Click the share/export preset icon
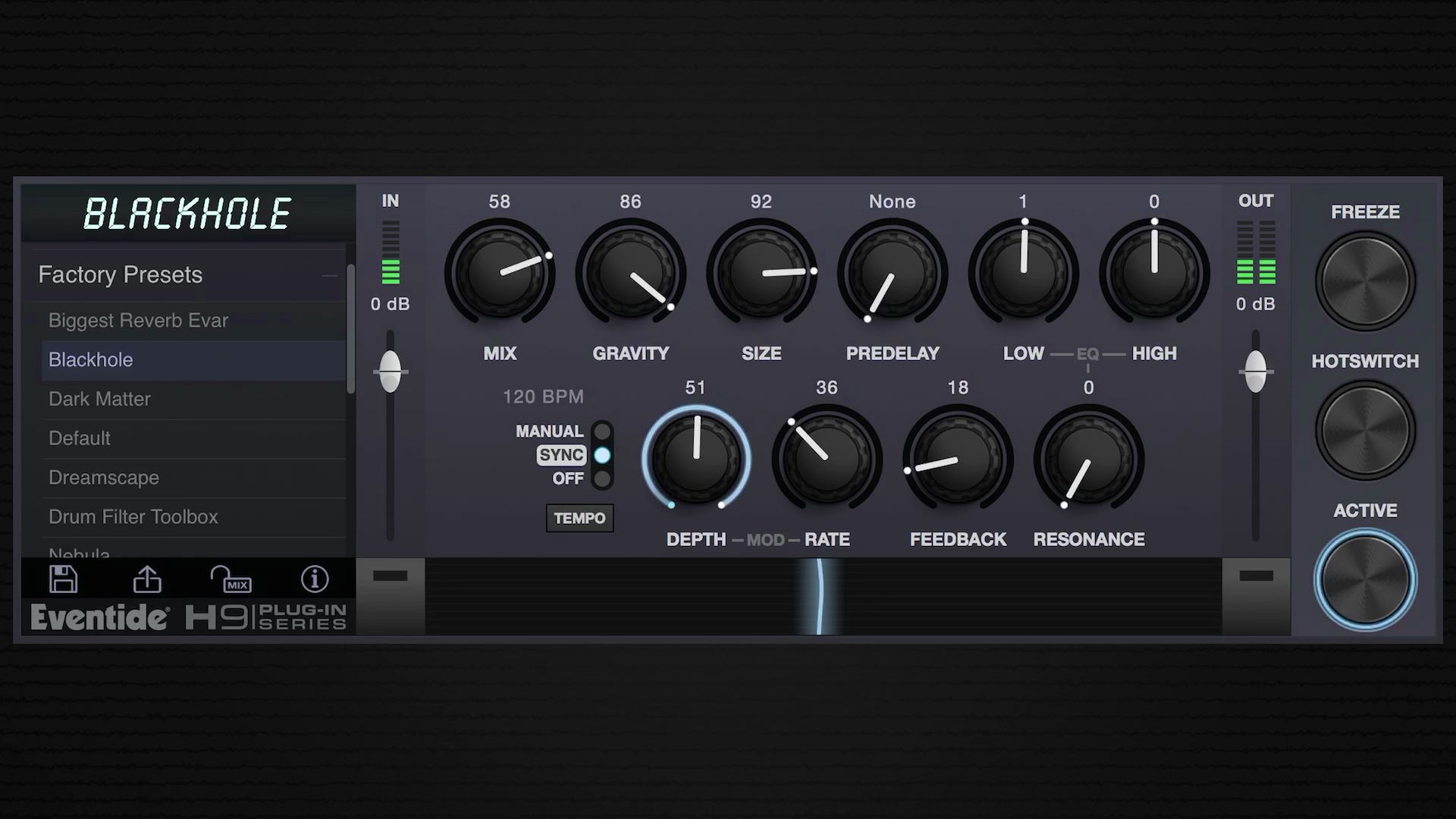The height and width of the screenshot is (819, 1456). coord(147,579)
